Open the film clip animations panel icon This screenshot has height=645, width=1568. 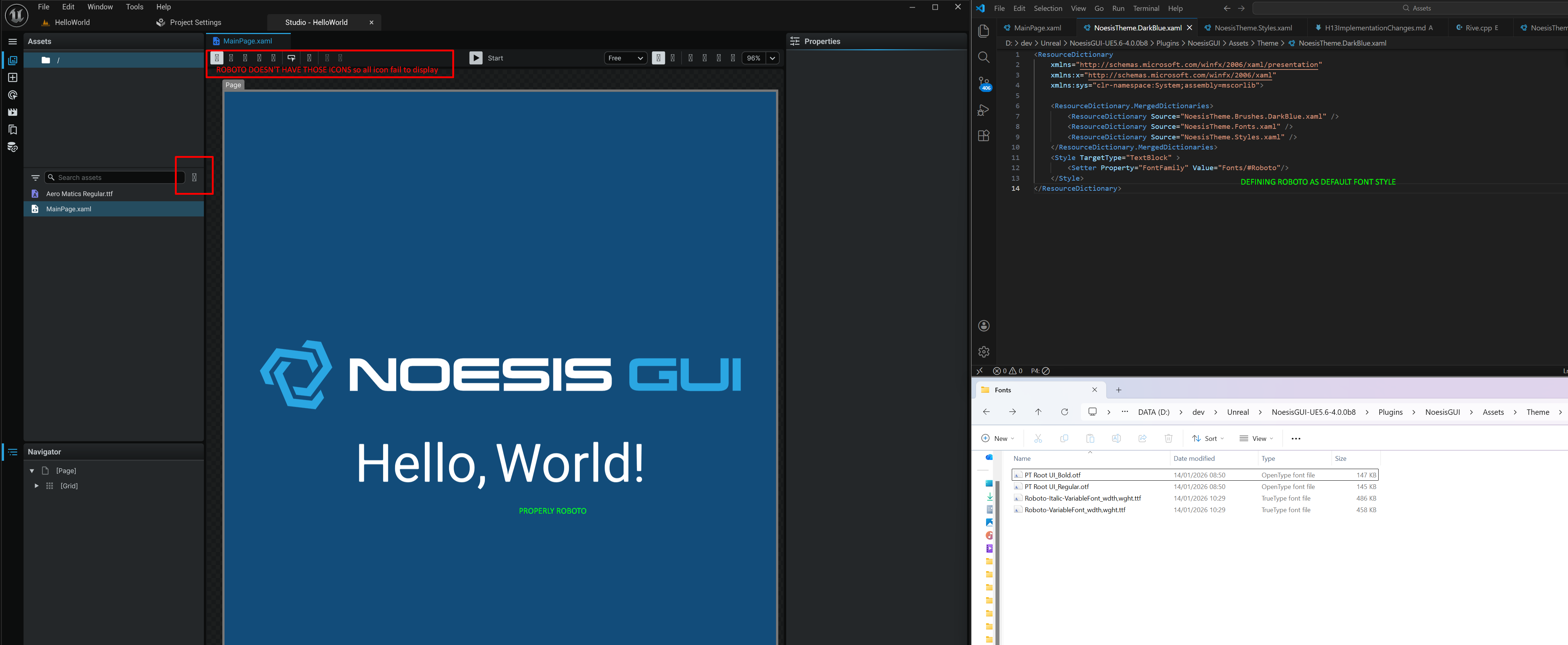12,112
